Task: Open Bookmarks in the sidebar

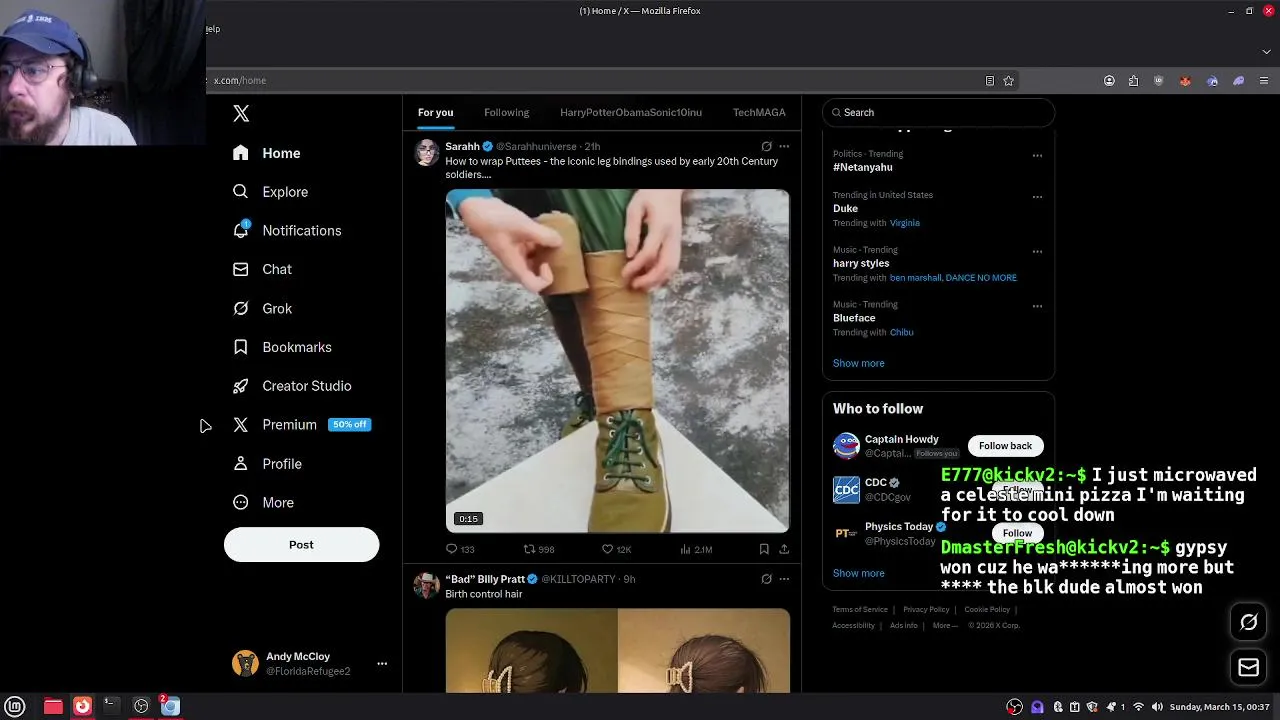Action: [x=282, y=347]
